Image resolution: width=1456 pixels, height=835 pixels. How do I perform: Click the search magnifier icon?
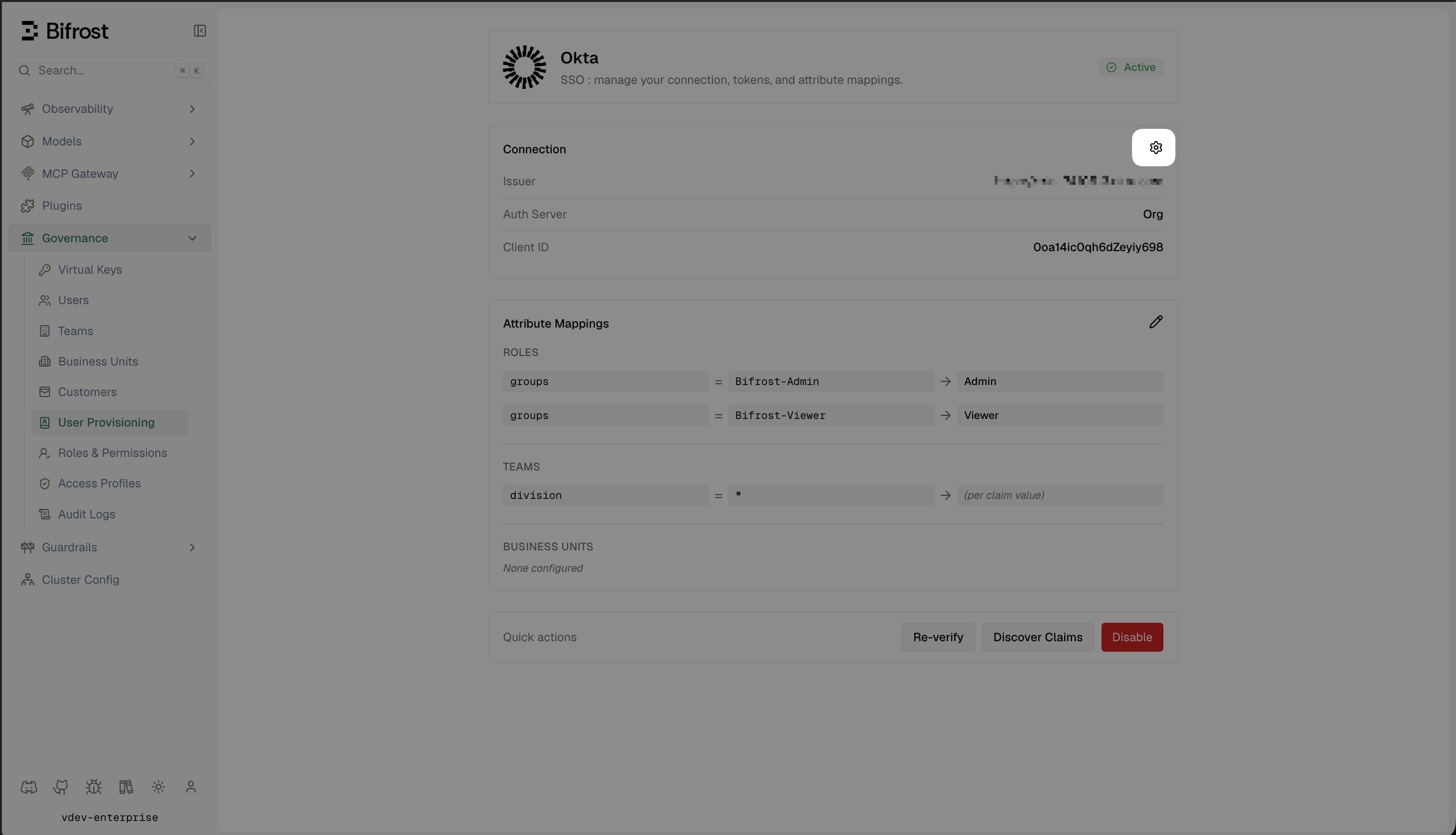coord(24,70)
